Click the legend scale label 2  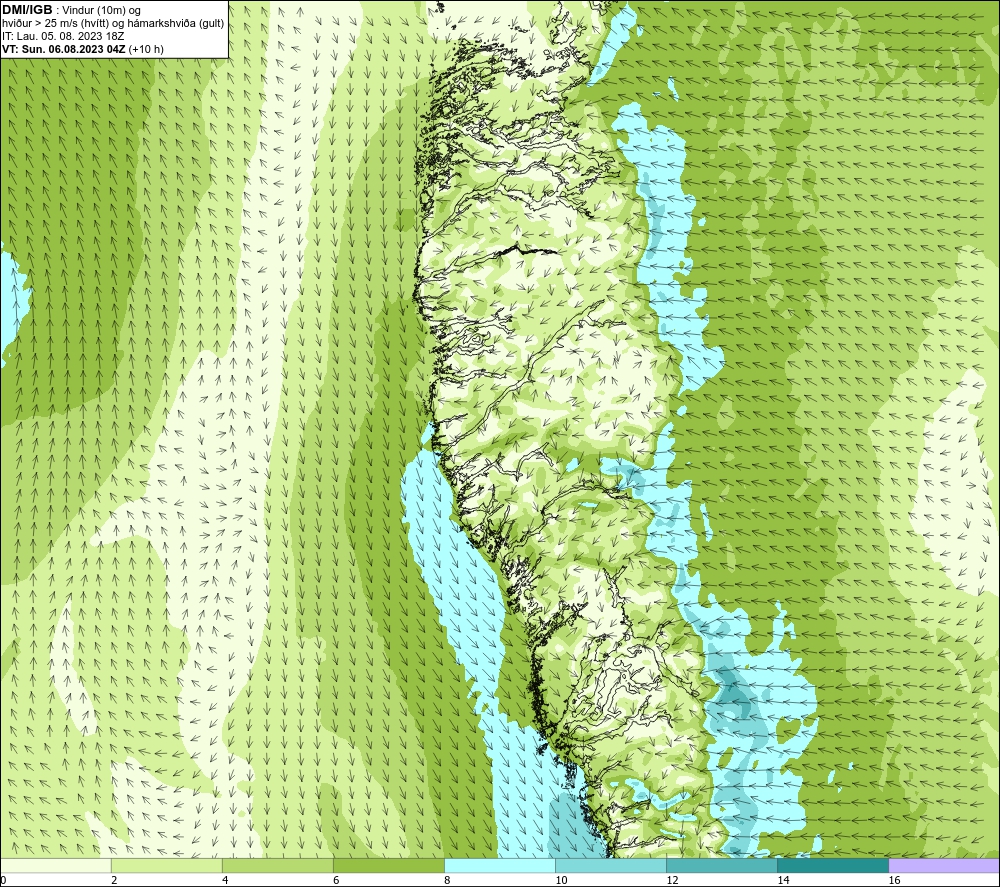[x=114, y=881]
